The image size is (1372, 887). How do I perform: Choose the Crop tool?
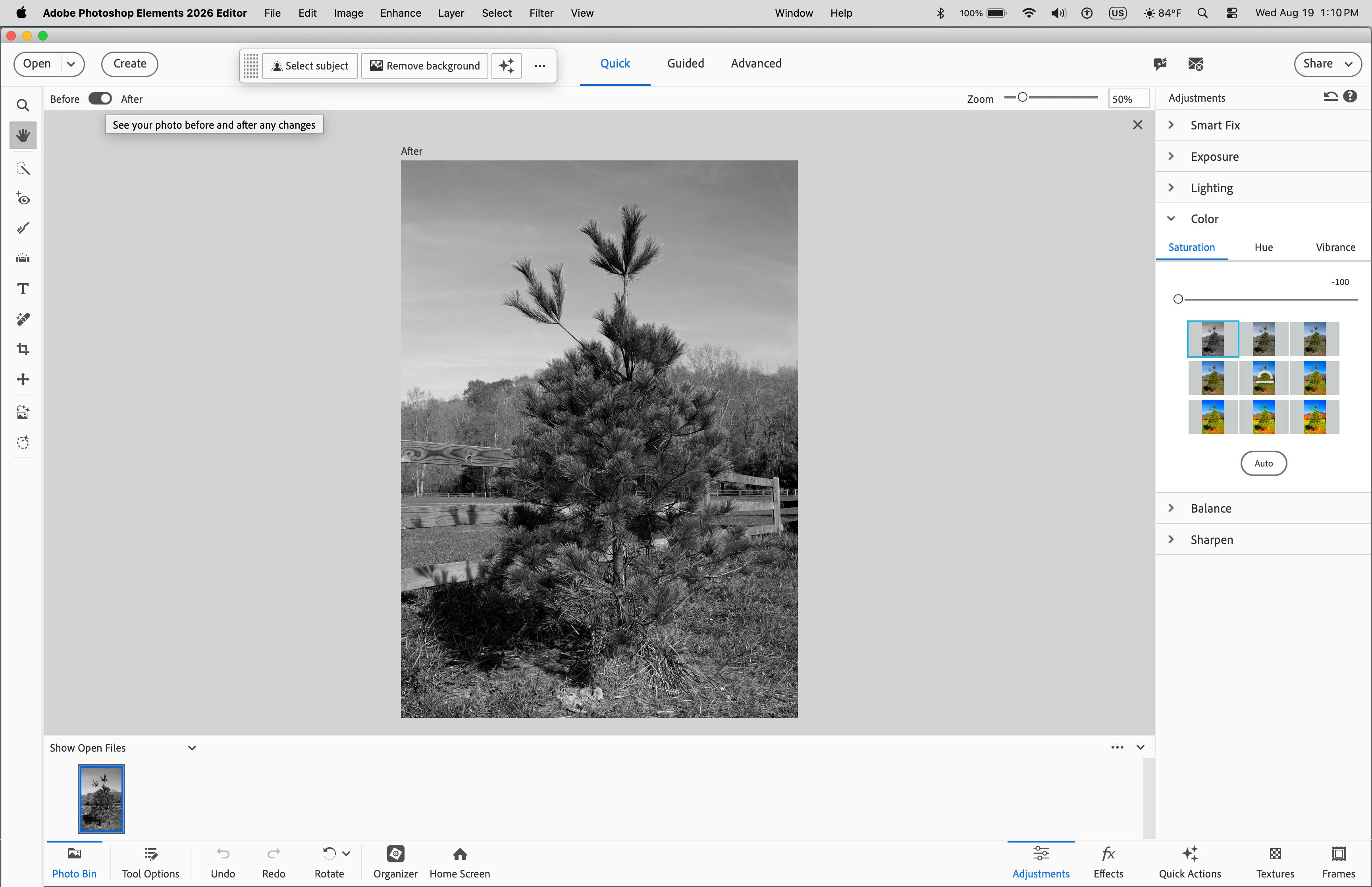pyautogui.click(x=23, y=349)
